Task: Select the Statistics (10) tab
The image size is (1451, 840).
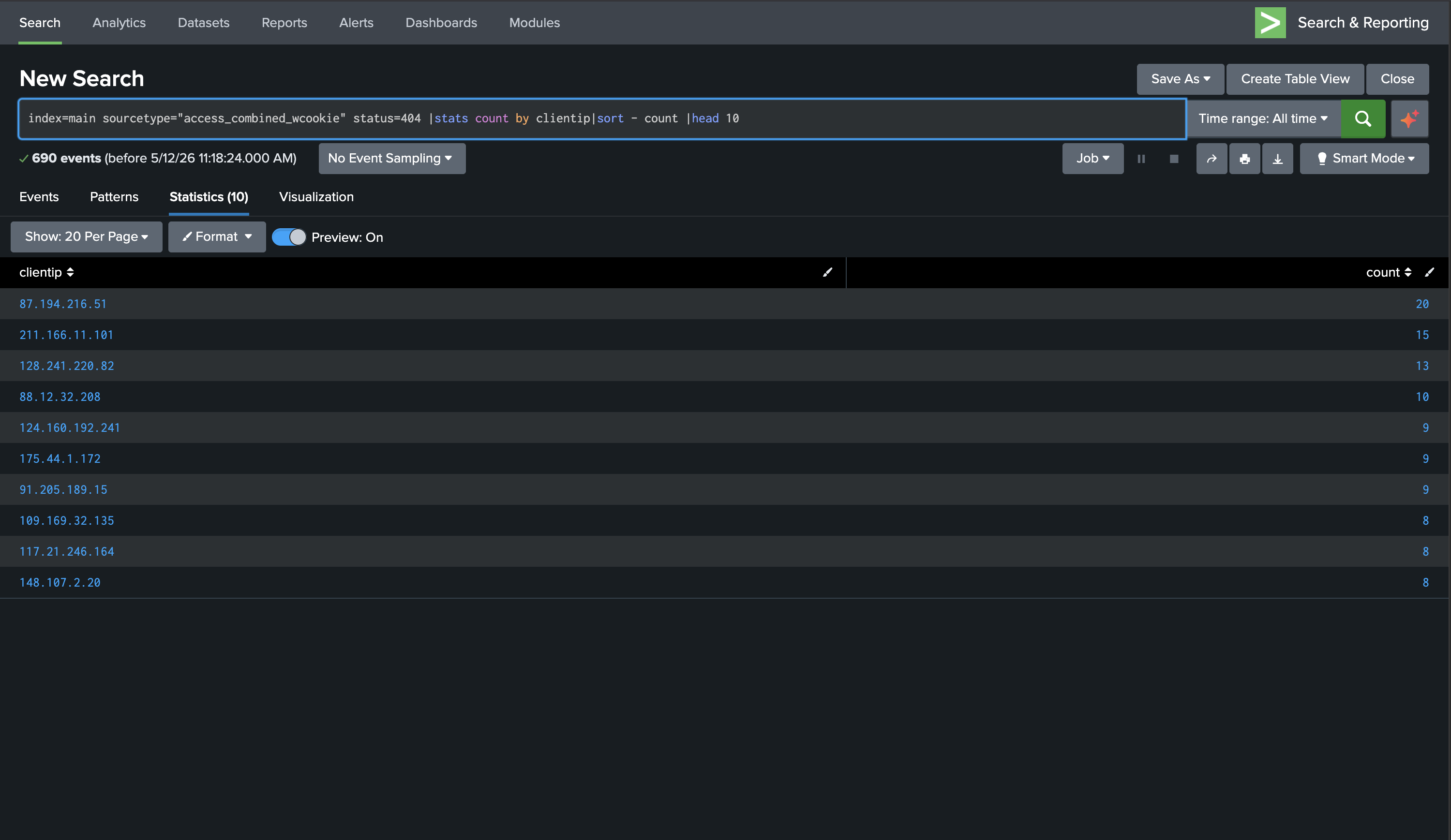Action: [209, 197]
